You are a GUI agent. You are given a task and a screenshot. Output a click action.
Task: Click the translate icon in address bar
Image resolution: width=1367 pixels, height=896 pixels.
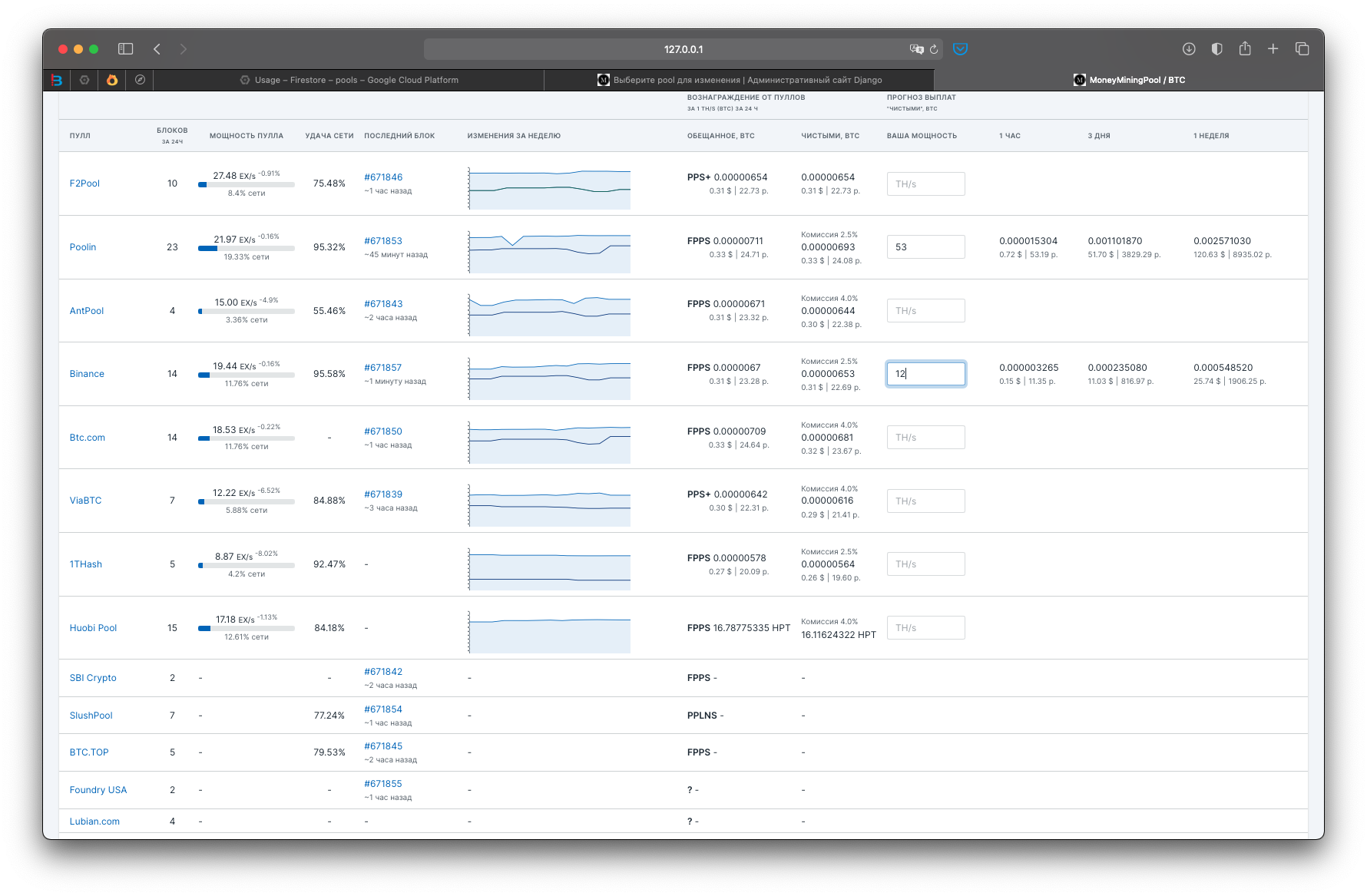click(x=916, y=49)
